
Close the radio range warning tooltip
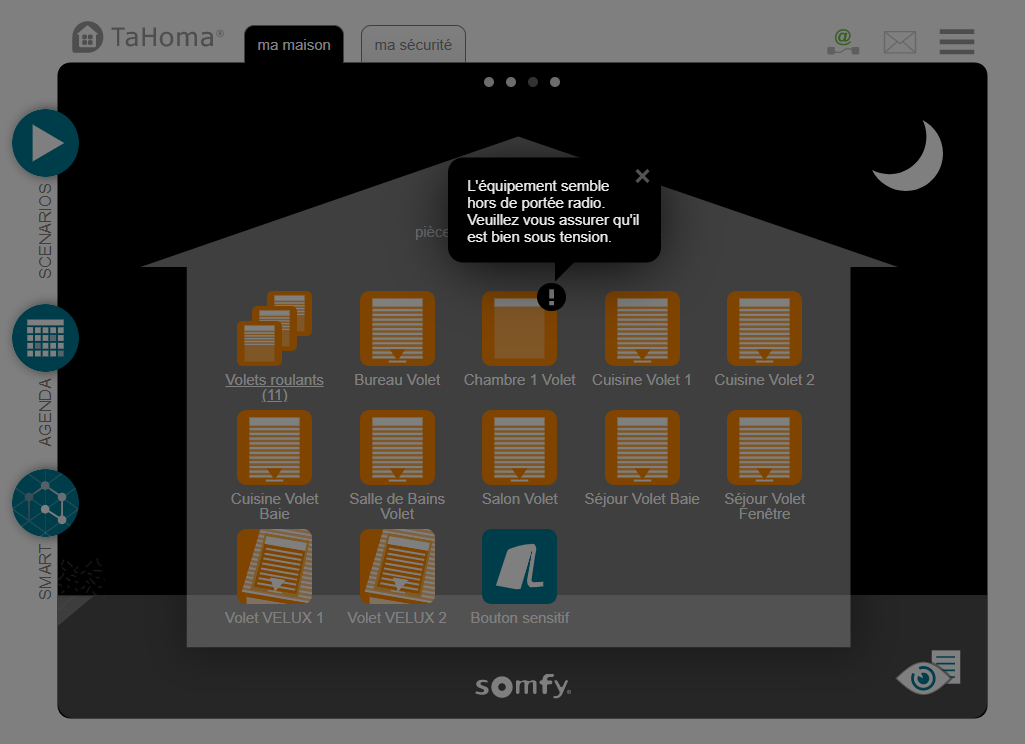coord(642,176)
